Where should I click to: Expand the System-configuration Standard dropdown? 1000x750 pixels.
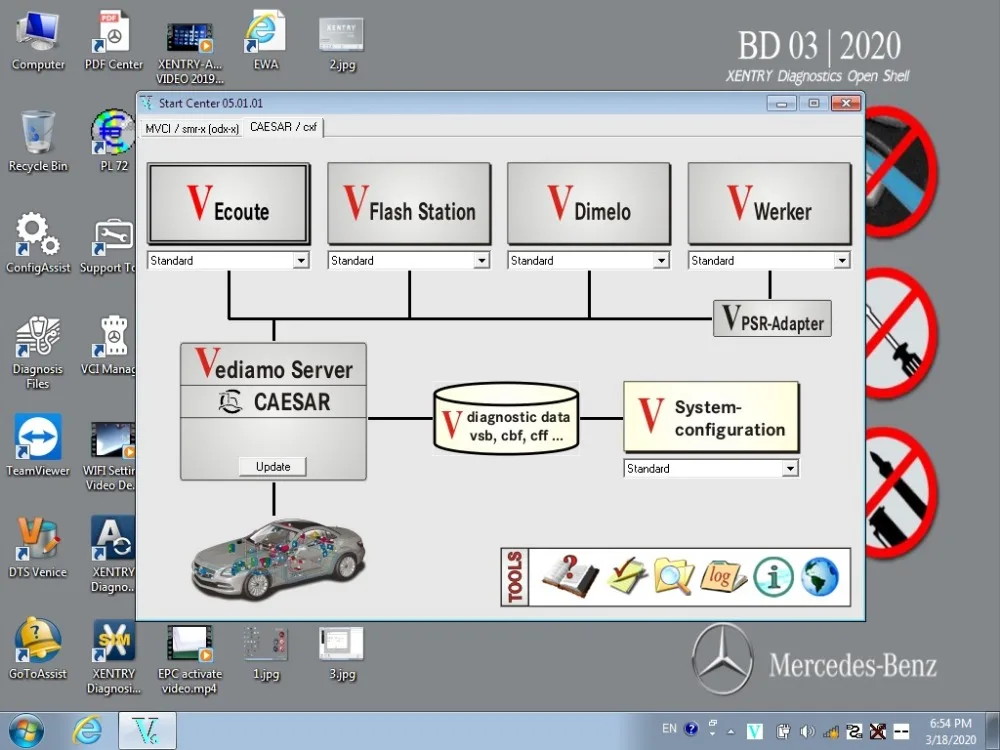pyautogui.click(x=790, y=469)
